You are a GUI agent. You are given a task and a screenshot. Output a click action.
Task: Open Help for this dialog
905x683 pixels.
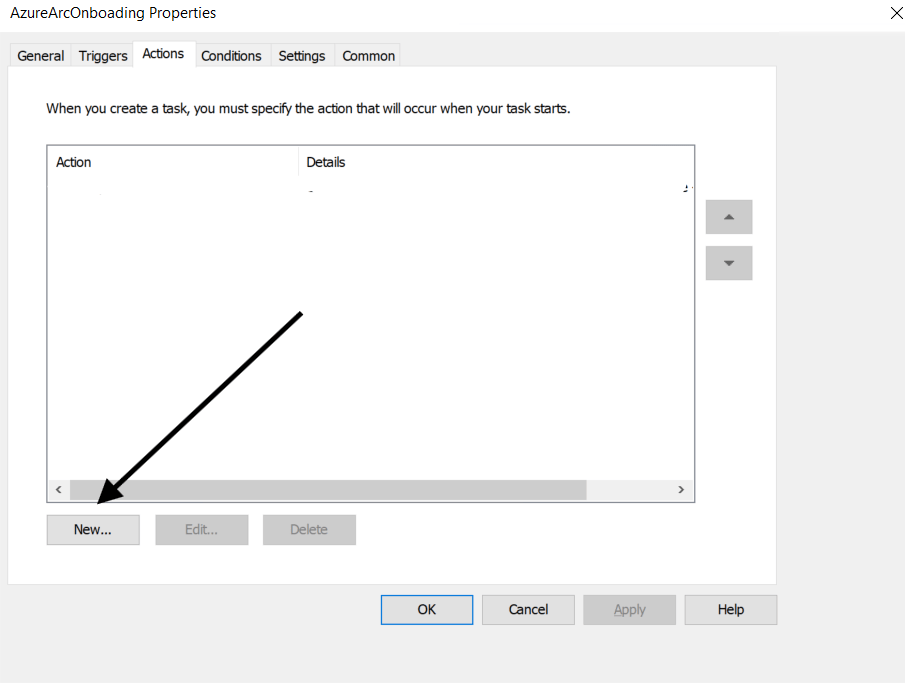pos(731,610)
